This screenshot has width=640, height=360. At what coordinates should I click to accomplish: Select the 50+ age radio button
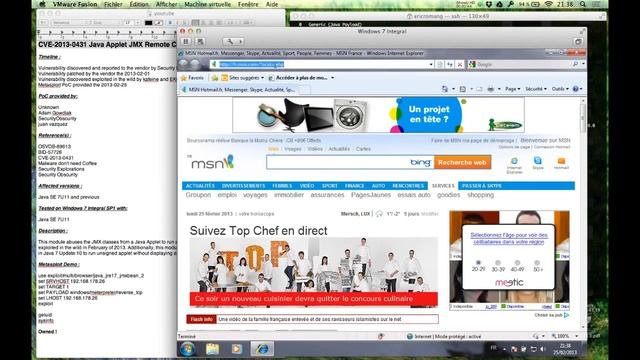pyautogui.click(x=537, y=262)
